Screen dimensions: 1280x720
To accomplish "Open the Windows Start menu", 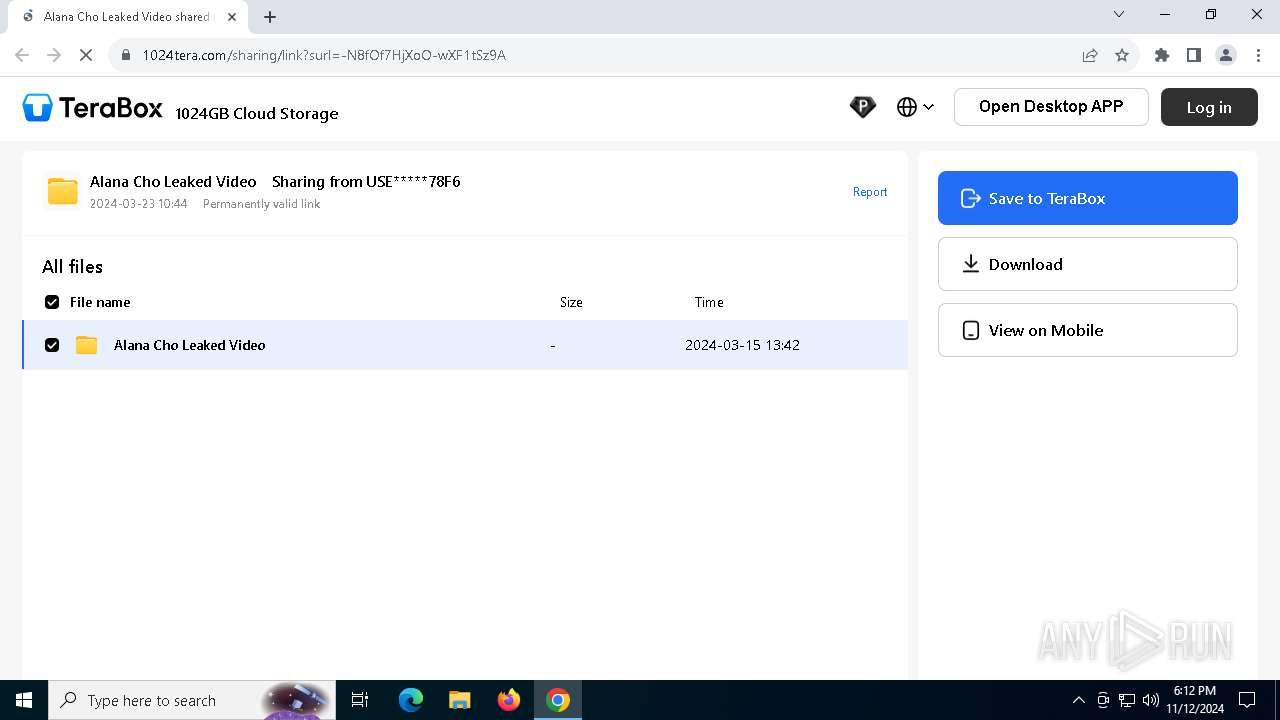I will point(24,700).
